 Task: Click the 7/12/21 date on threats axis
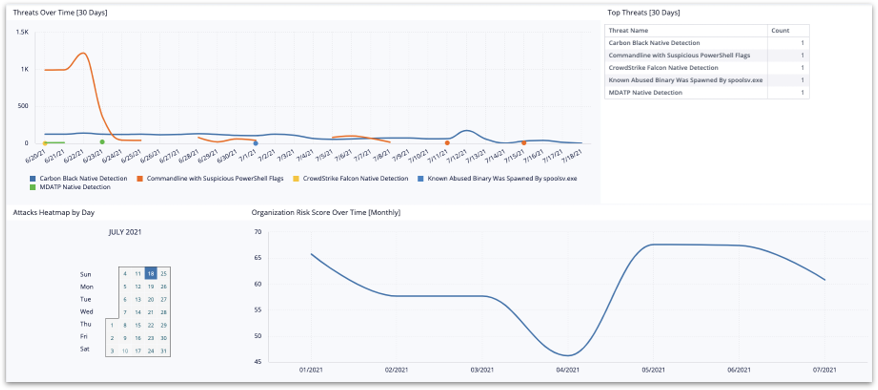(x=457, y=155)
